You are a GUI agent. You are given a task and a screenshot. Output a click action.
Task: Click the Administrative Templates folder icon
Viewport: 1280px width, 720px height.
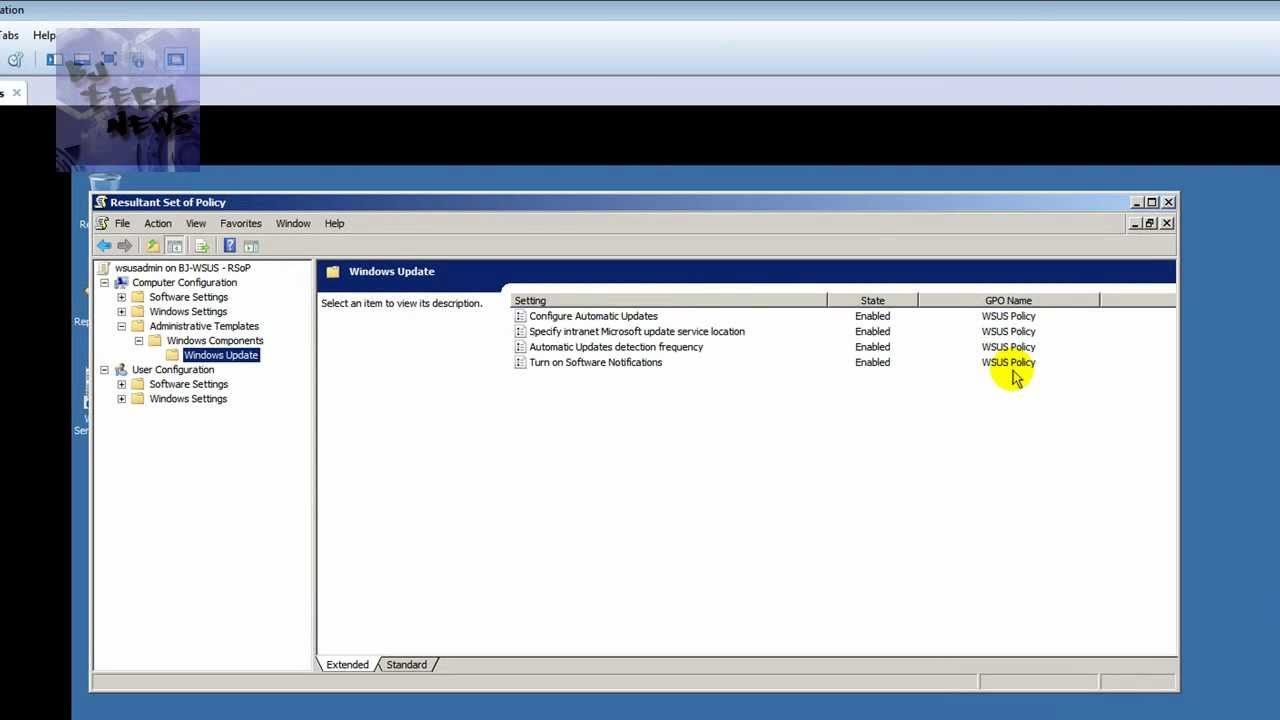(138, 326)
